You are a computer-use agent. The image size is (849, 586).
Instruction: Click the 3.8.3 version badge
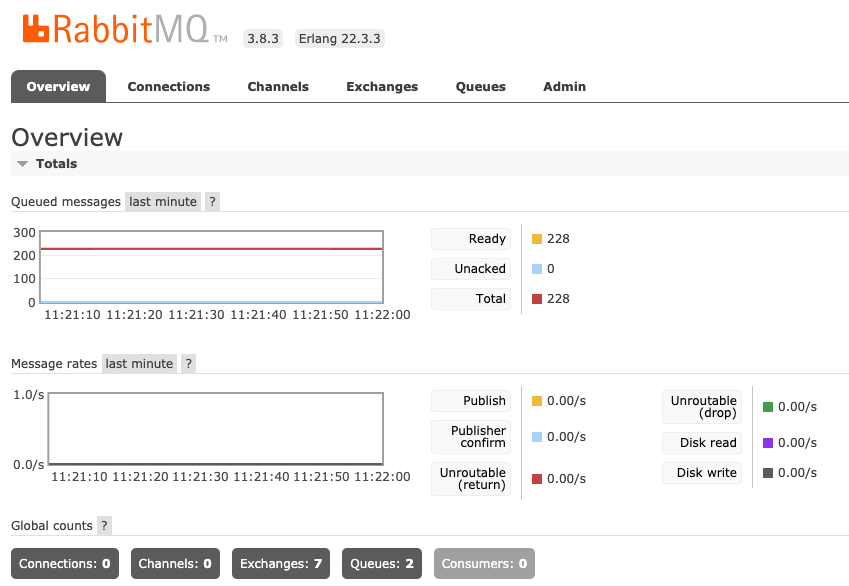pos(263,38)
